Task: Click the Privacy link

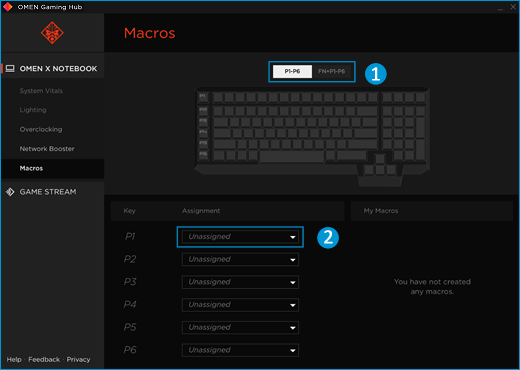Action: [x=78, y=359]
